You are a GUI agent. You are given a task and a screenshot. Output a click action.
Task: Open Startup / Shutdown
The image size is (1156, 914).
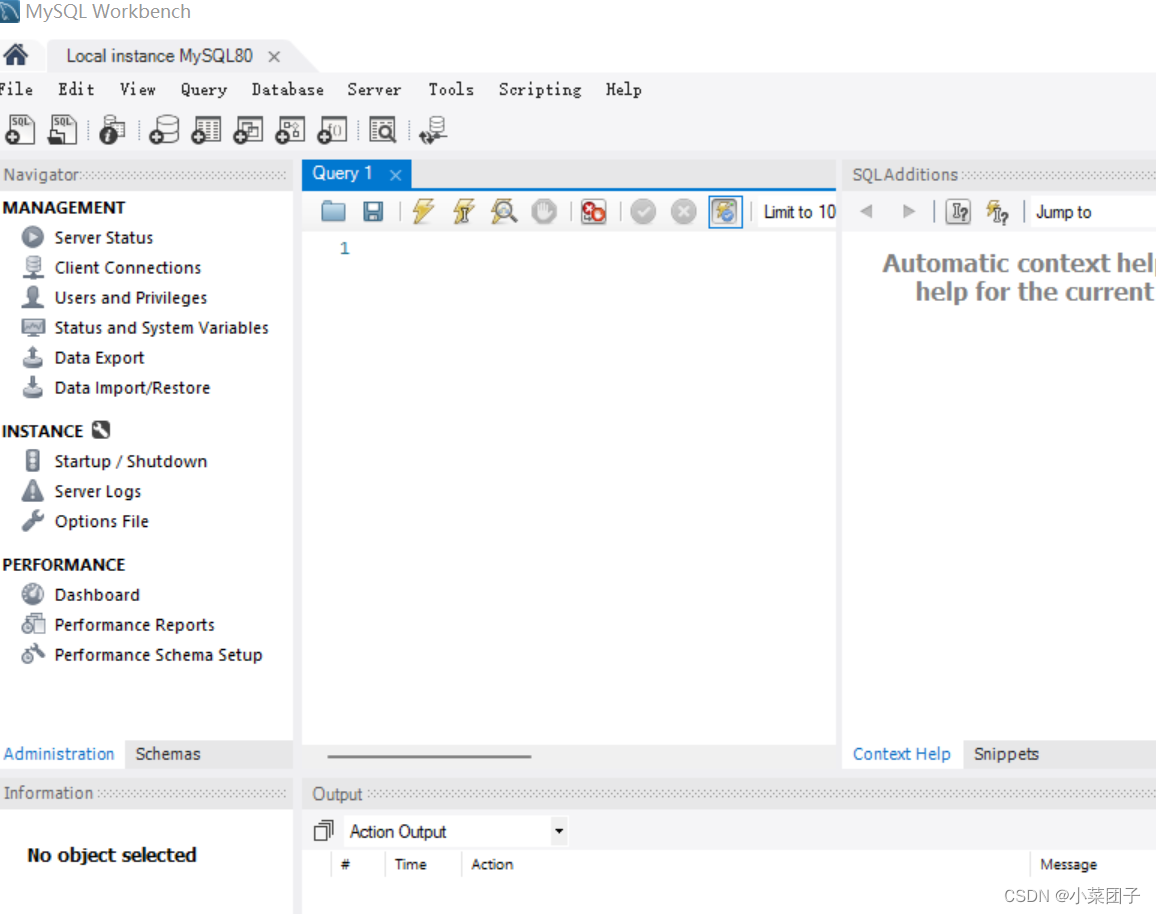(130, 461)
